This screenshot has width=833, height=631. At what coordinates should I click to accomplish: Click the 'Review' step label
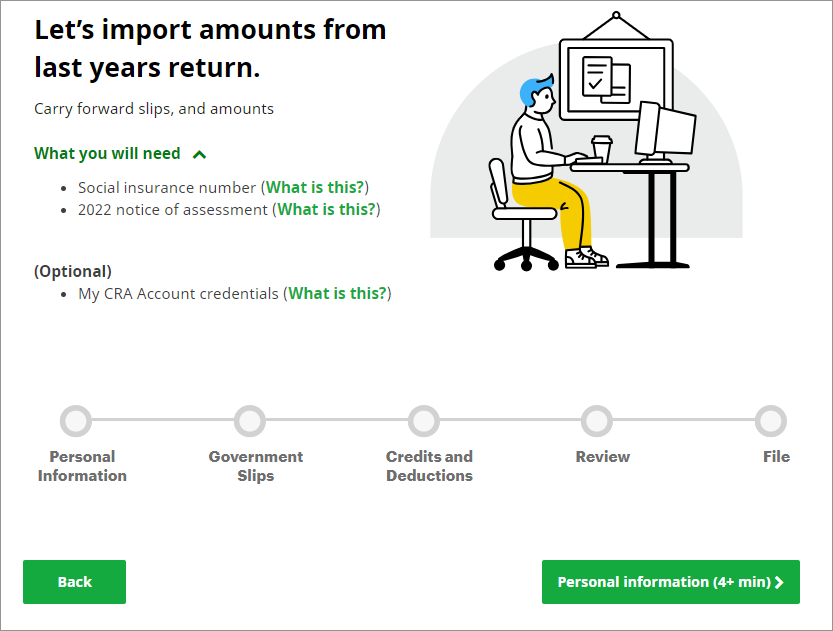(603, 457)
